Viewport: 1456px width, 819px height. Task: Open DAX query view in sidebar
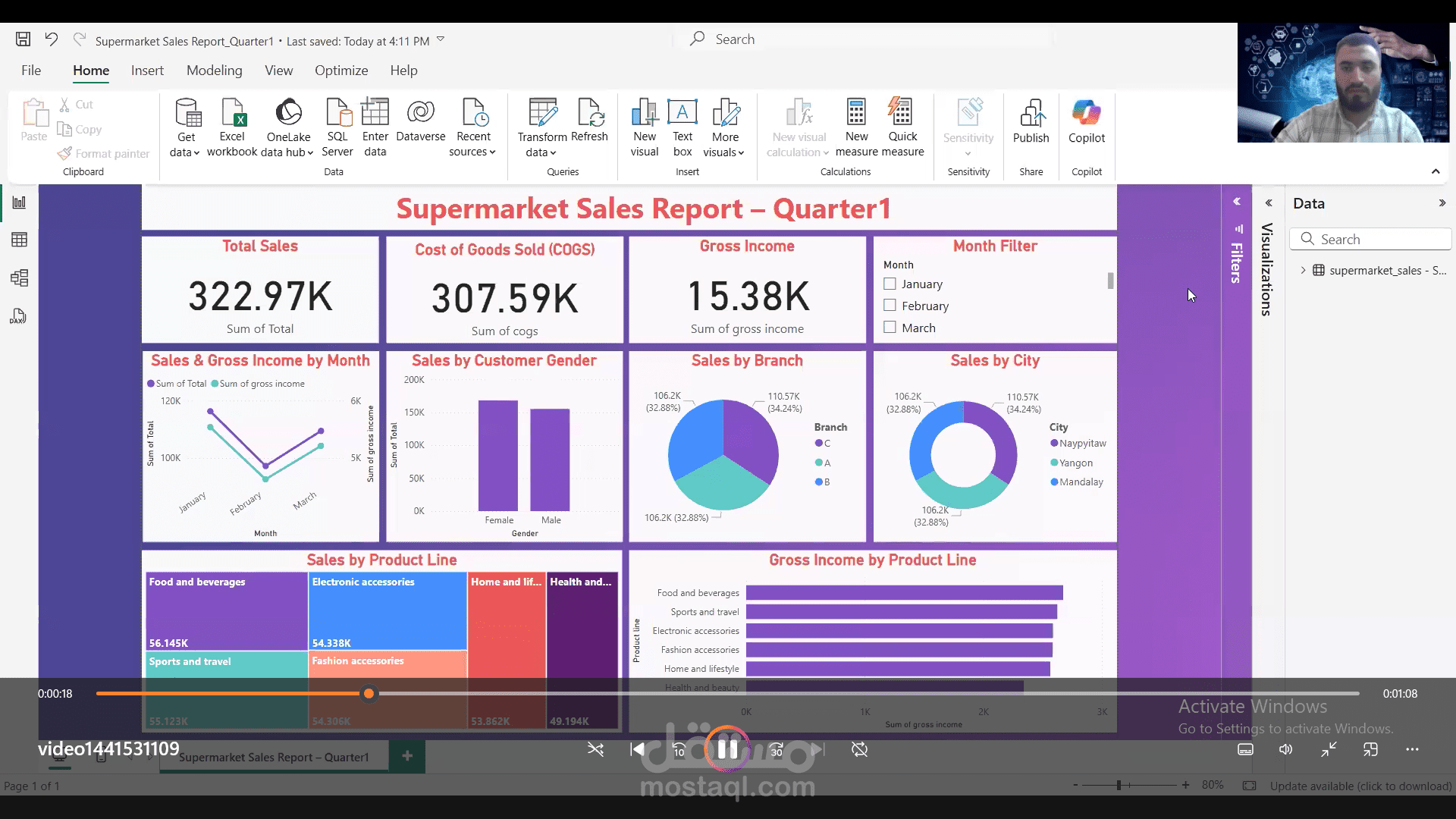[x=19, y=315]
